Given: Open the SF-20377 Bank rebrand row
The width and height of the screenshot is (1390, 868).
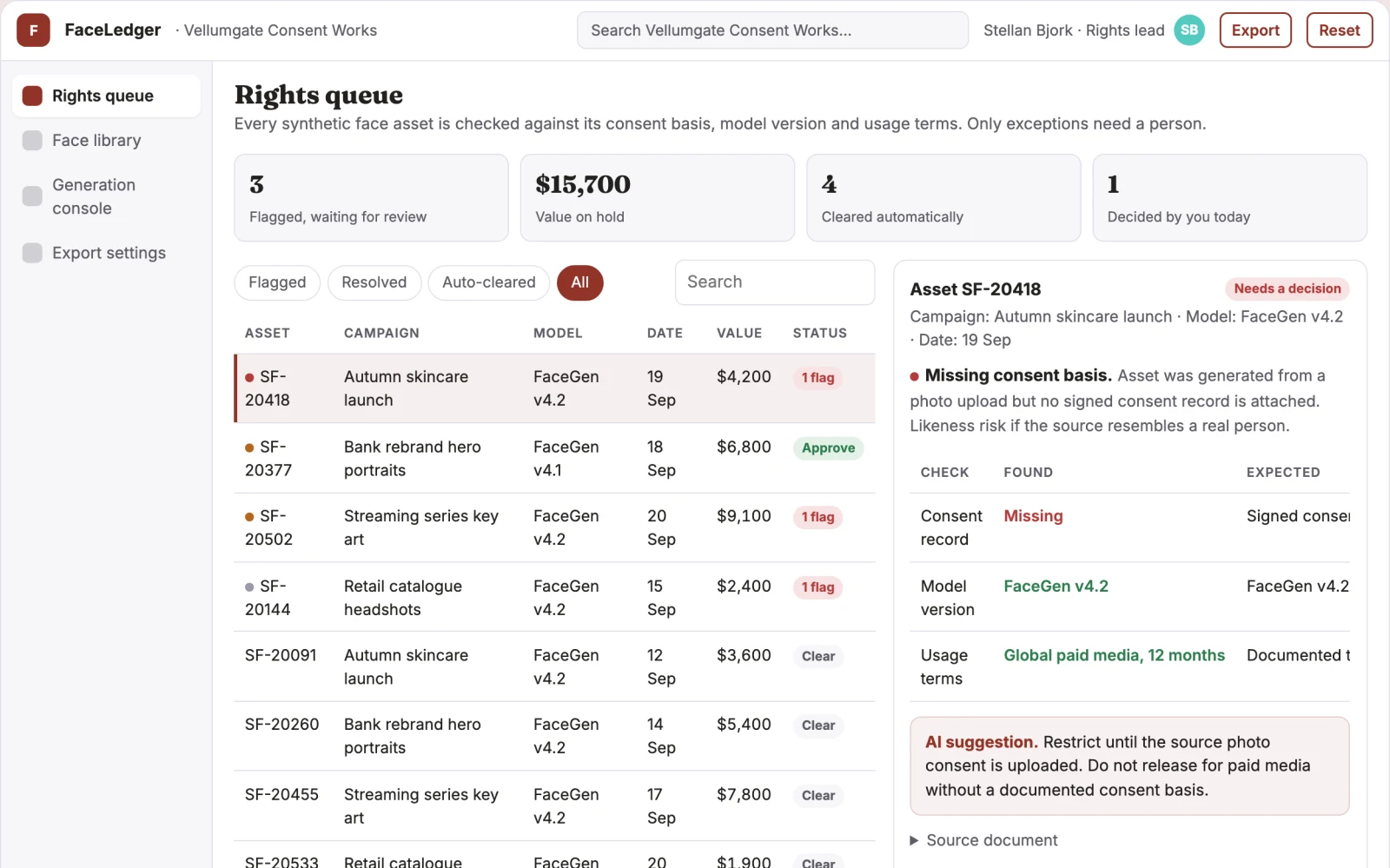Looking at the screenshot, I should point(555,459).
